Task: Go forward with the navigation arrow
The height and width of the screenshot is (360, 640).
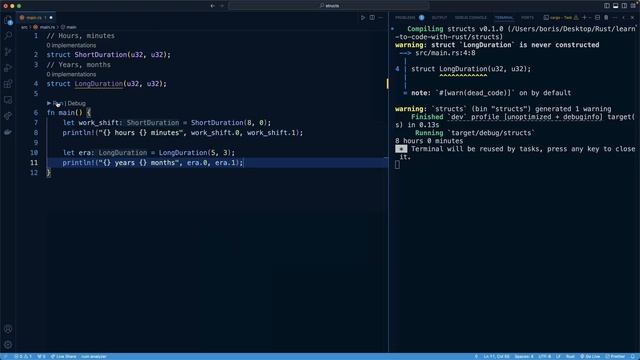Action: tap(222, 6)
